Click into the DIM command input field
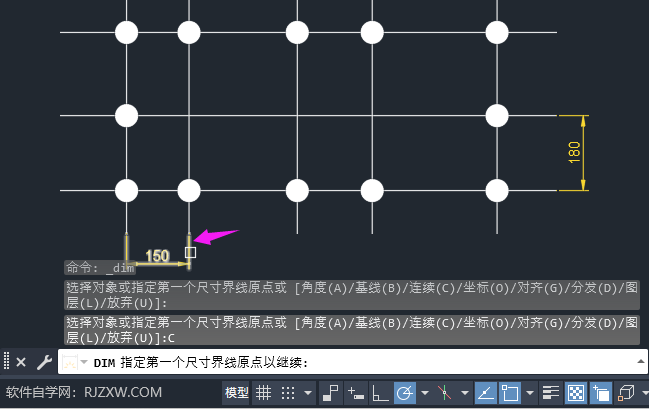Viewport: 649px width, 409px height. 352,363
